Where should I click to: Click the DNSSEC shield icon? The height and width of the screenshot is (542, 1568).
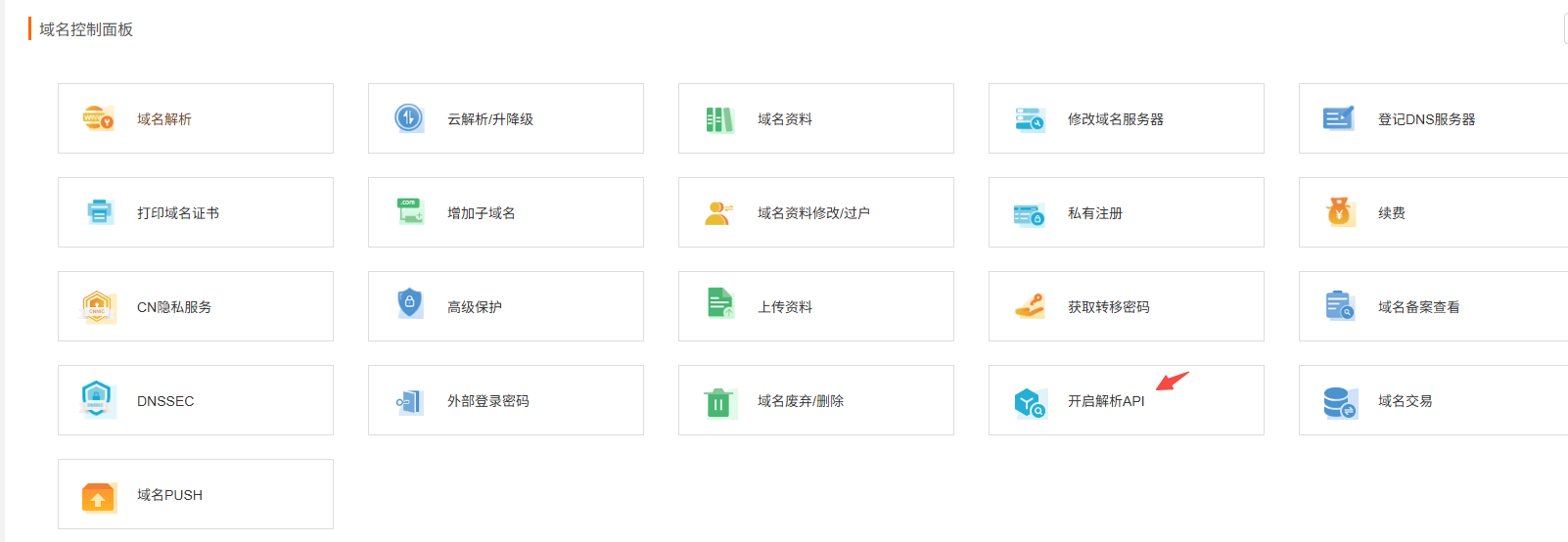[96, 399]
